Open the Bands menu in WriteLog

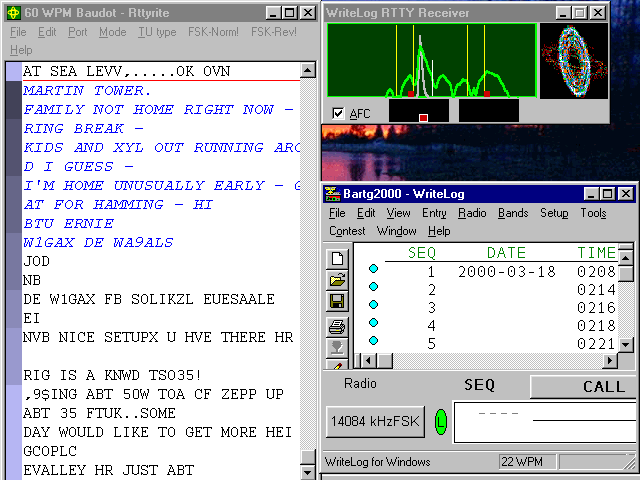point(513,213)
